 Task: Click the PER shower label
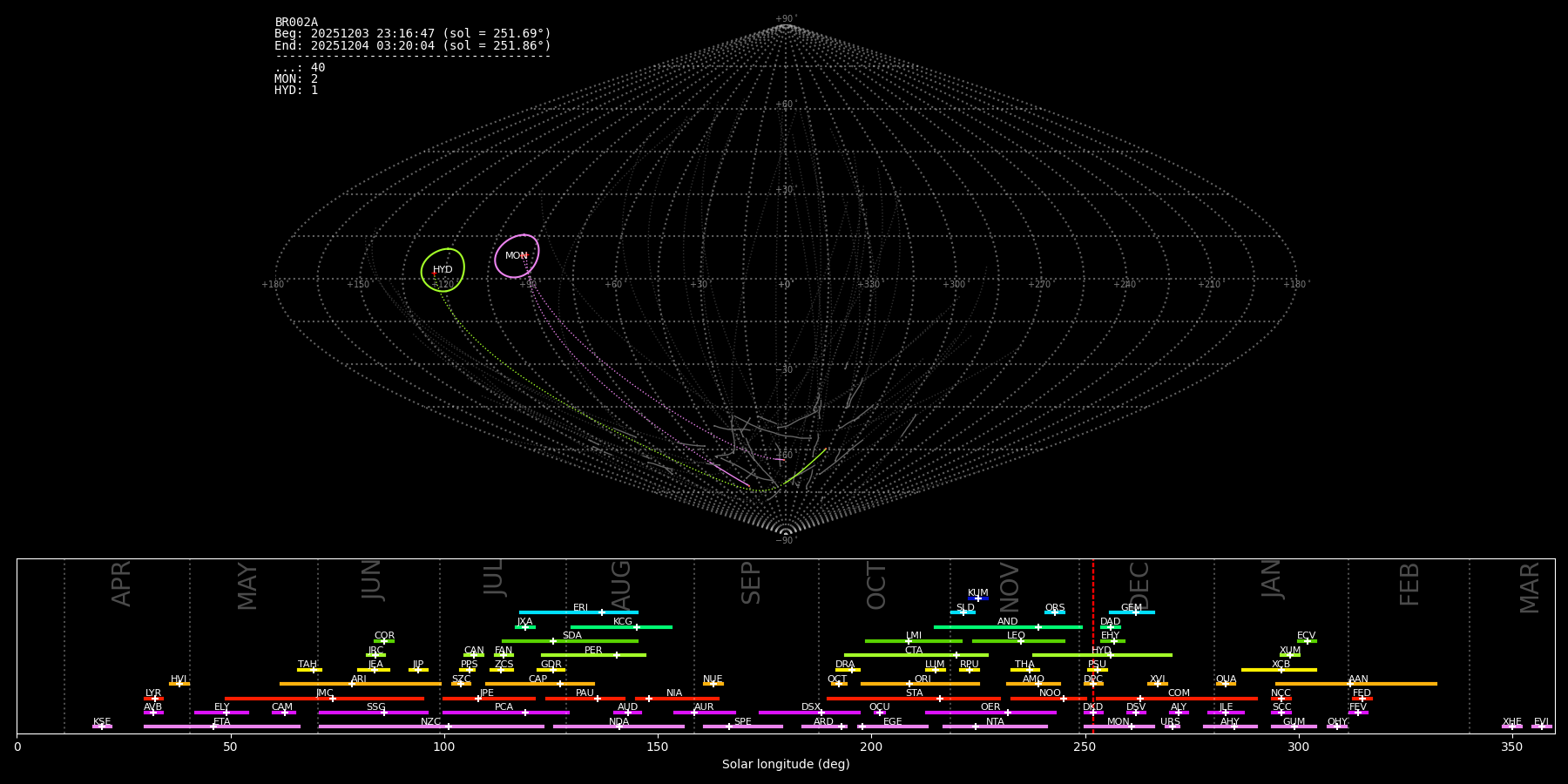coord(593,651)
